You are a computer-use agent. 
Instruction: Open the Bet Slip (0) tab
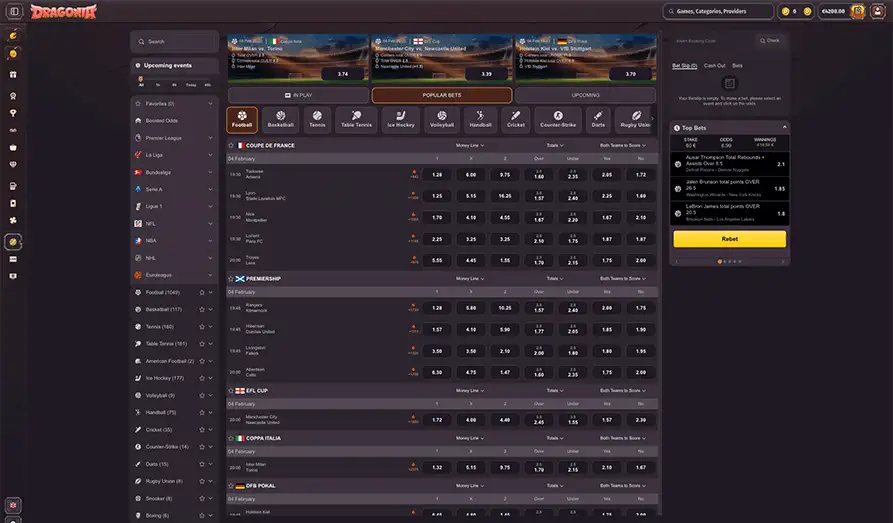point(685,66)
